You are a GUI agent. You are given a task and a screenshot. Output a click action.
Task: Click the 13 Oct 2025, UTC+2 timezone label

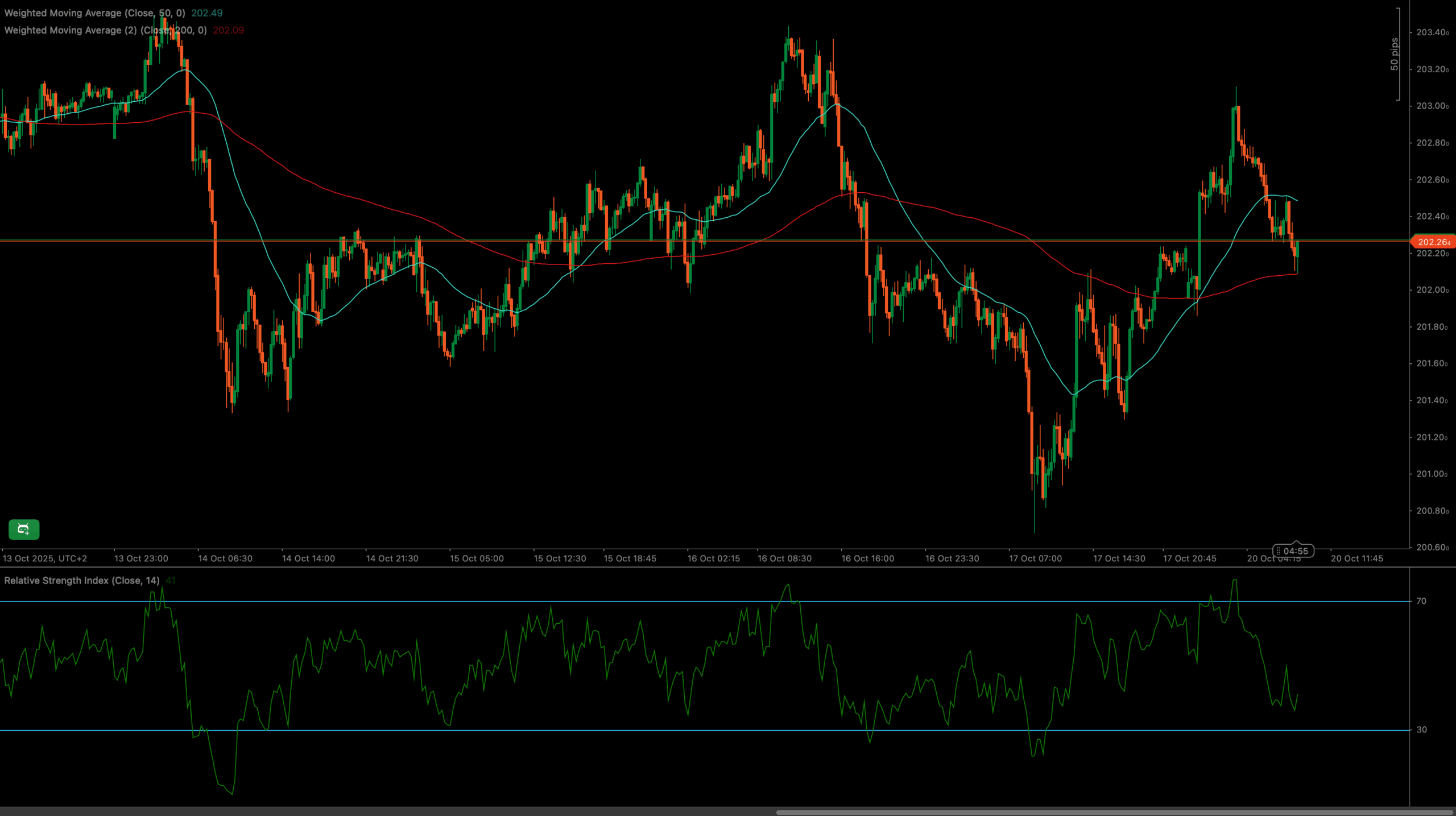pyautogui.click(x=45, y=558)
